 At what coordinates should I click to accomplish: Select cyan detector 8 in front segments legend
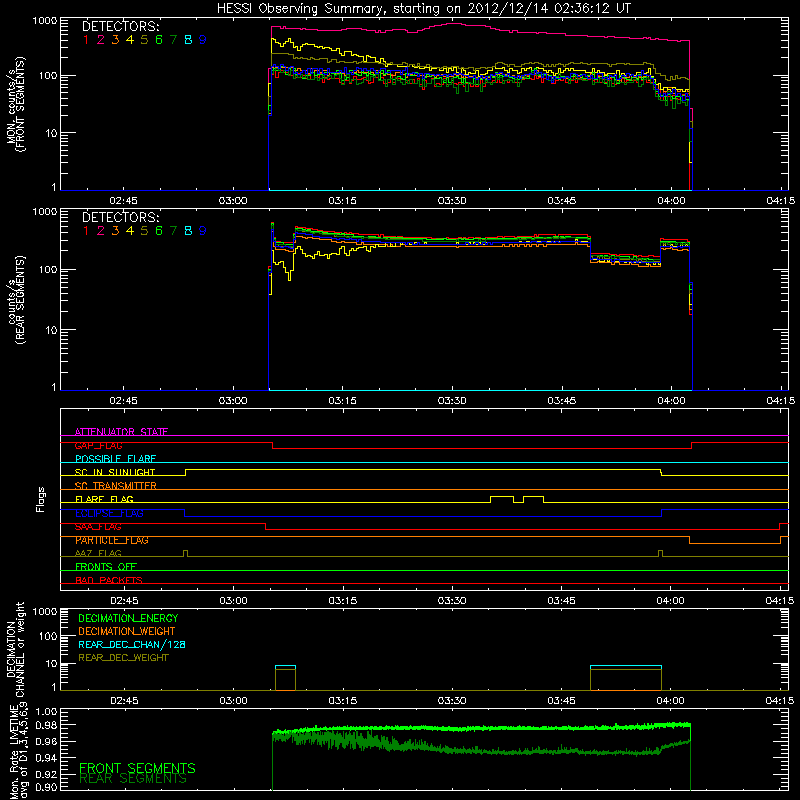tap(188, 40)
